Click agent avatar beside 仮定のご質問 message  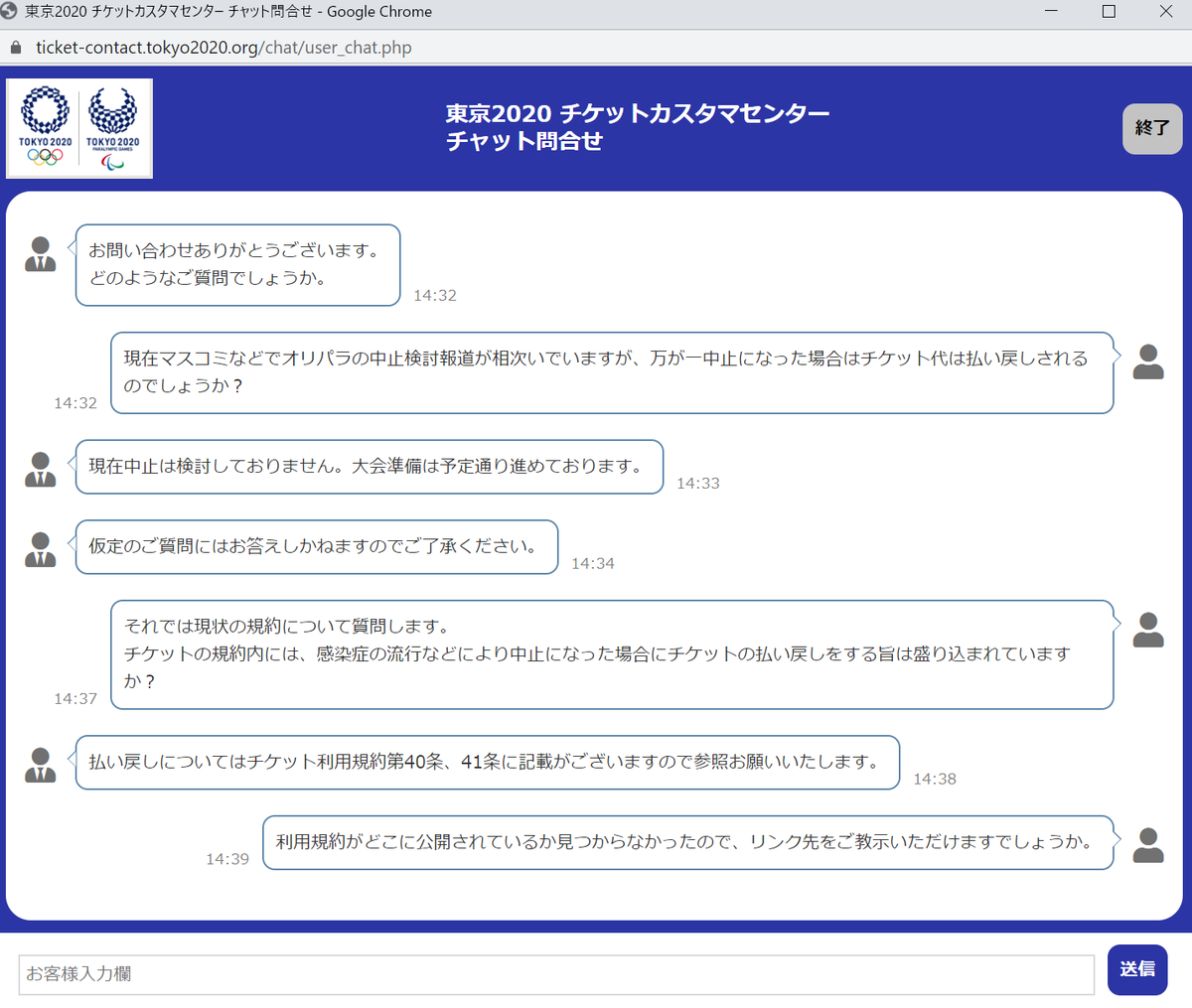(40, 549)
